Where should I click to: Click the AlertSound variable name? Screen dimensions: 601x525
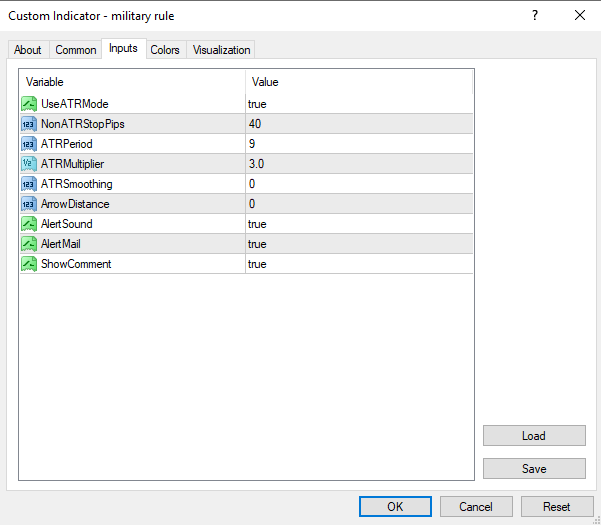click(x=67, y=224)
